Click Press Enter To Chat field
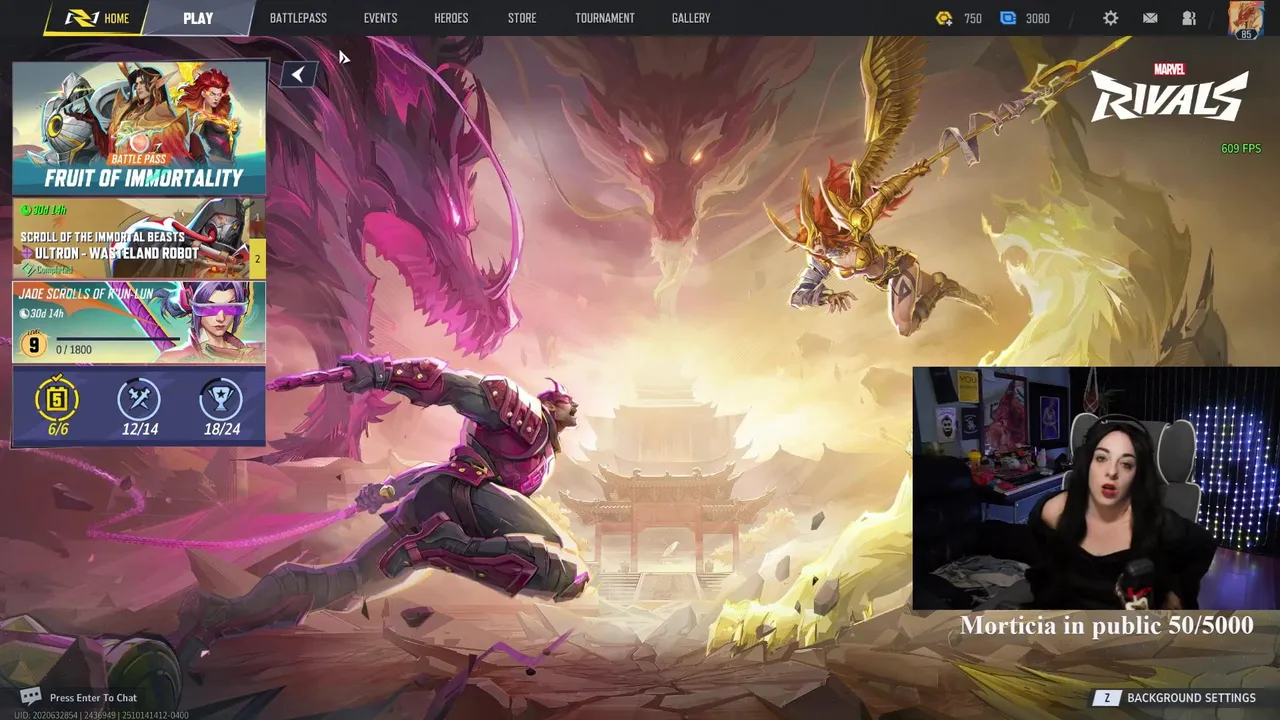 point(93,698)
